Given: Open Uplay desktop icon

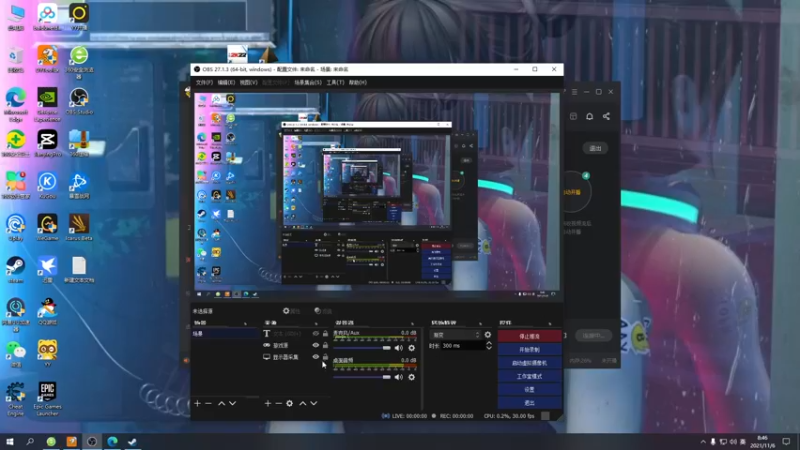Looking at the screenshot, I should 16,227.
